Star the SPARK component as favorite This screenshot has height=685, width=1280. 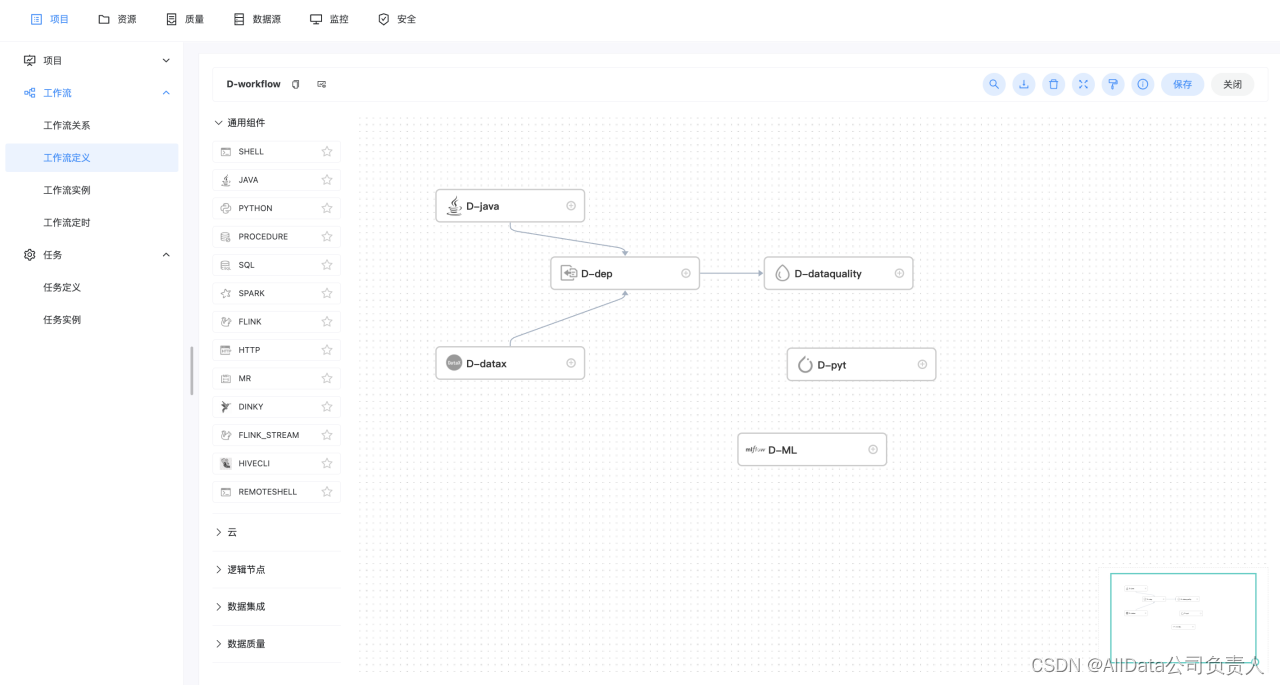(327, 293)
